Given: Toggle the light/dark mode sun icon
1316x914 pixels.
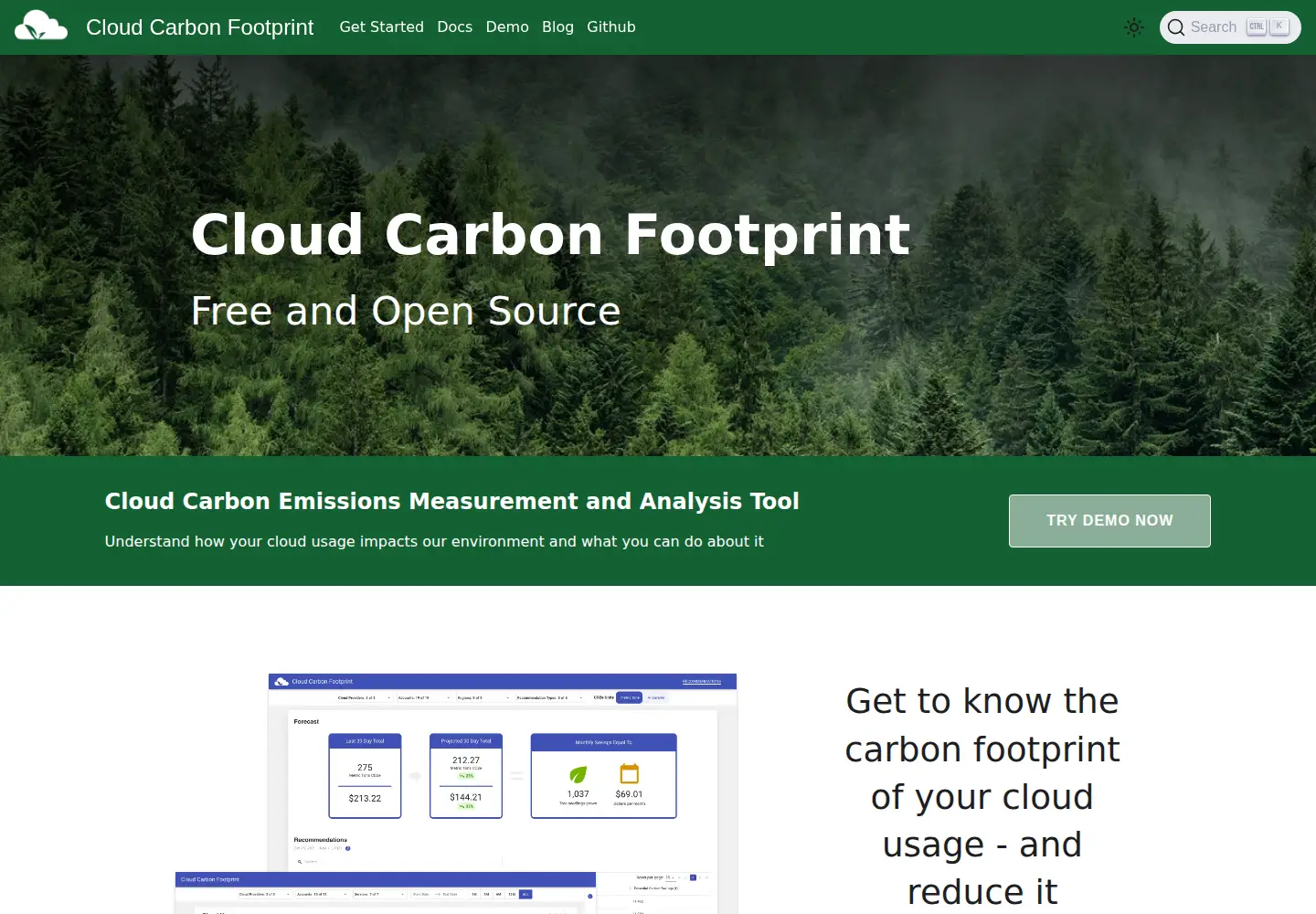Looking at the screenshot, I should 1134,27.
